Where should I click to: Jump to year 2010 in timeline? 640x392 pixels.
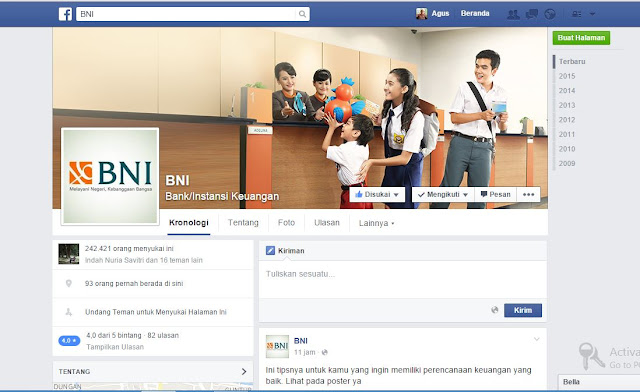(567, 149)
